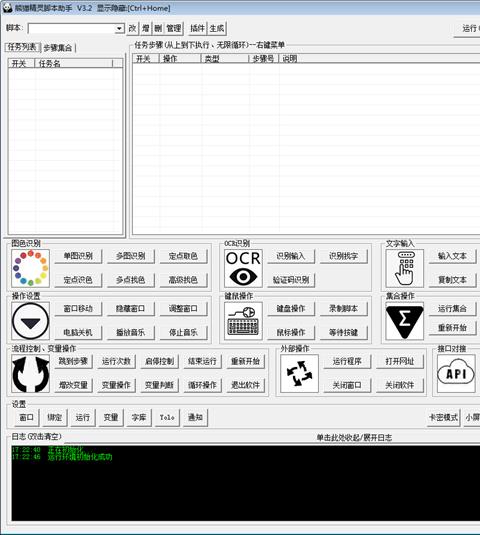Click the 验证码识别 button
The image size is (480, 535).
point(291,280)
